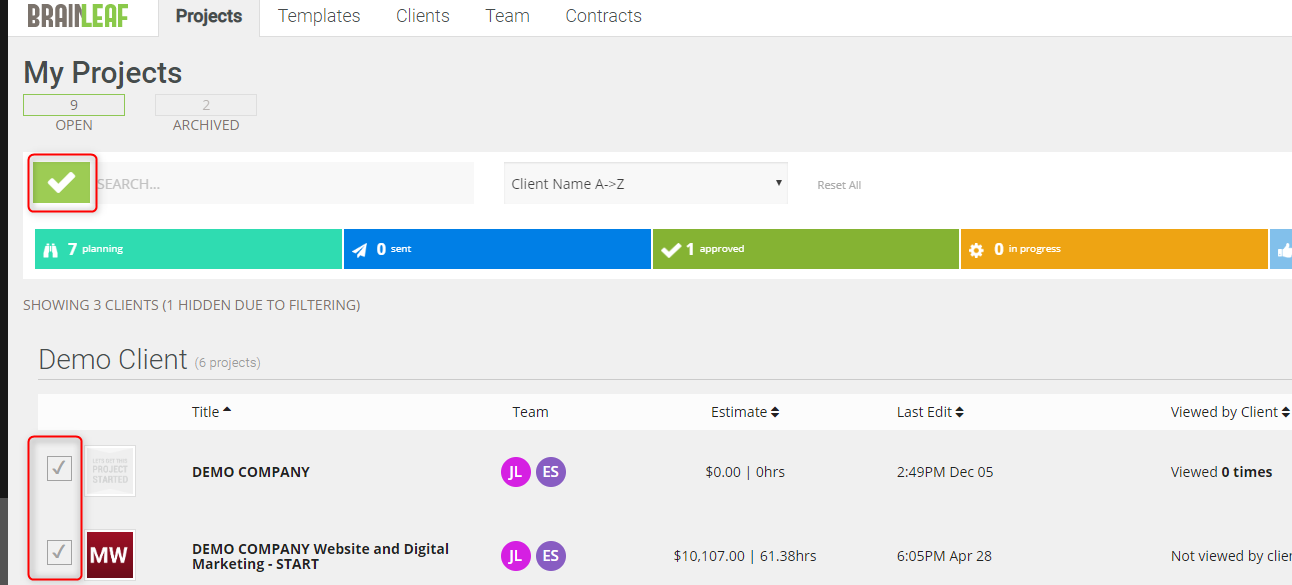The height and width of the screenshot is (585, 1292).
Task: Open the Client Name A->Z sort dropdown
Action: tap(645, 182)
